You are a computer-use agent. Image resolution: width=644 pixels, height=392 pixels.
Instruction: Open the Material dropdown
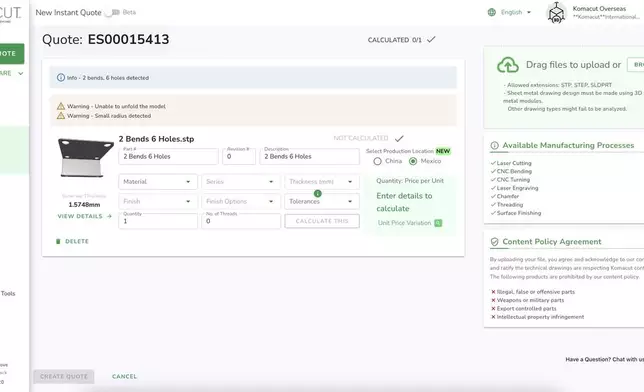[158, 182]
